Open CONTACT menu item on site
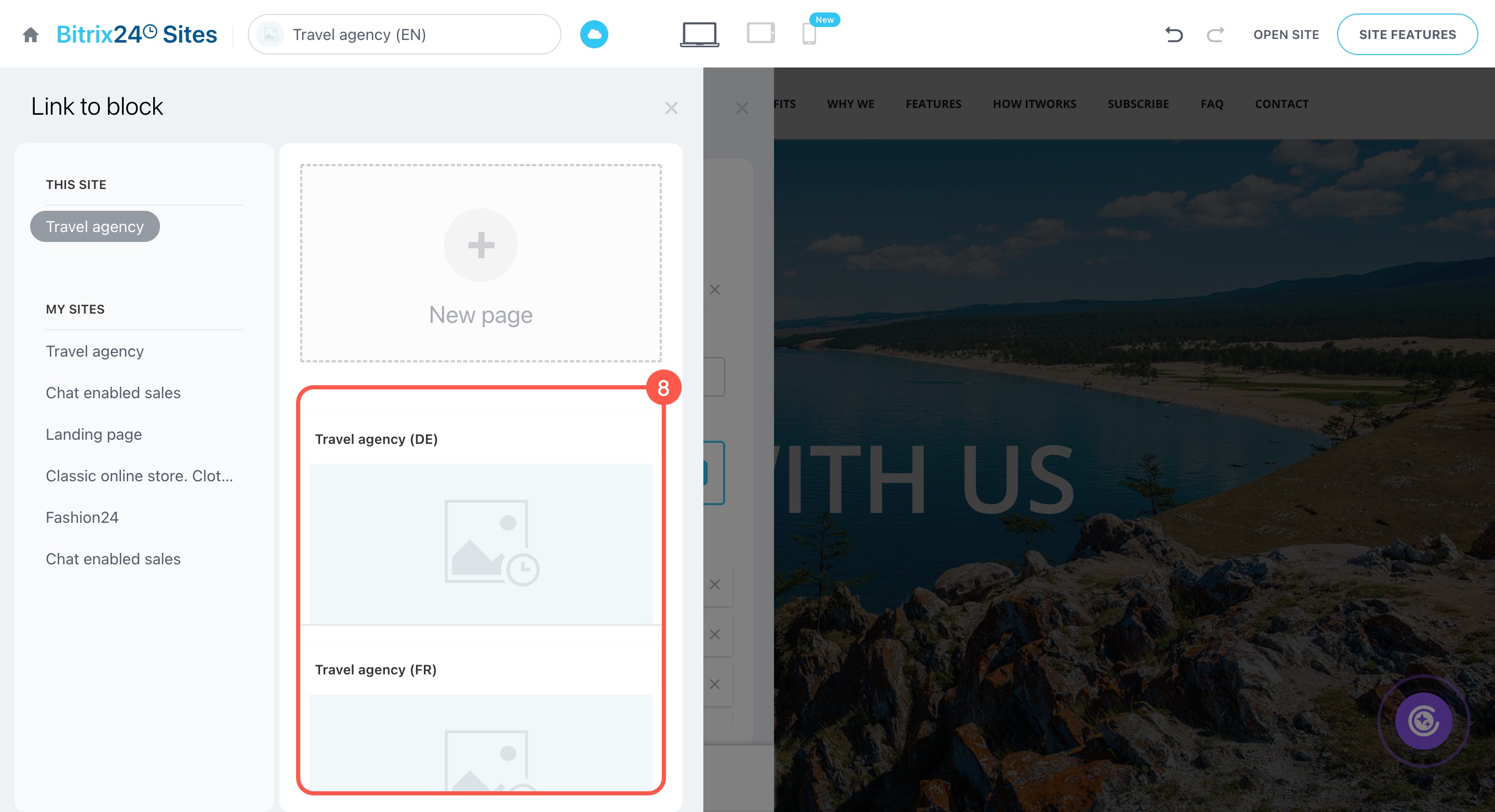Screen dimensions: 1495x812 pos(1282,104)
